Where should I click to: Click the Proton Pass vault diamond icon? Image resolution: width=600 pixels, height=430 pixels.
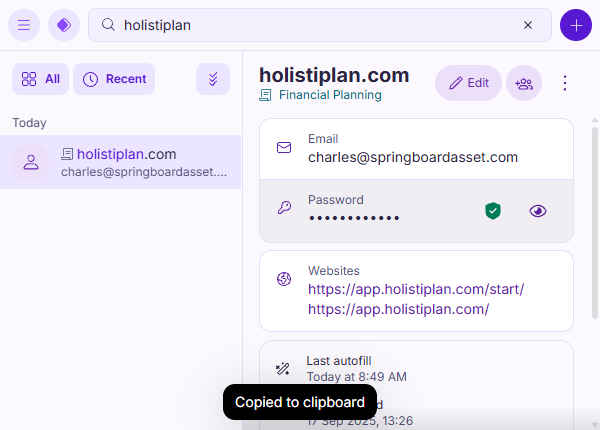(64, 25)
